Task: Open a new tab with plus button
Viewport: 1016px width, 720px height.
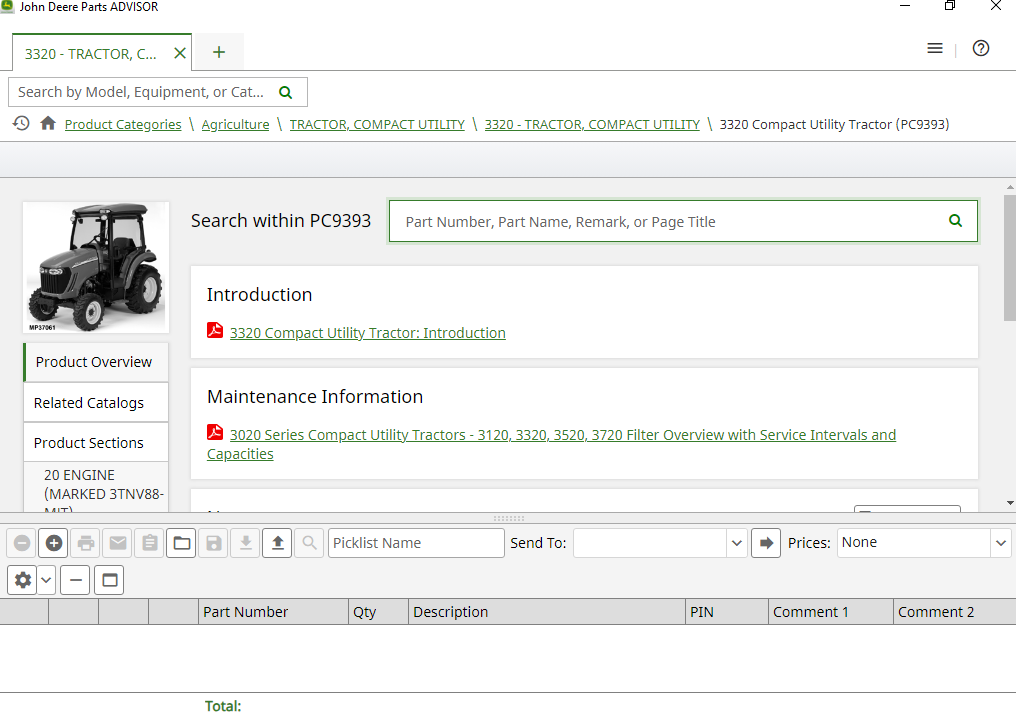Action: click(x=219, y=53)
